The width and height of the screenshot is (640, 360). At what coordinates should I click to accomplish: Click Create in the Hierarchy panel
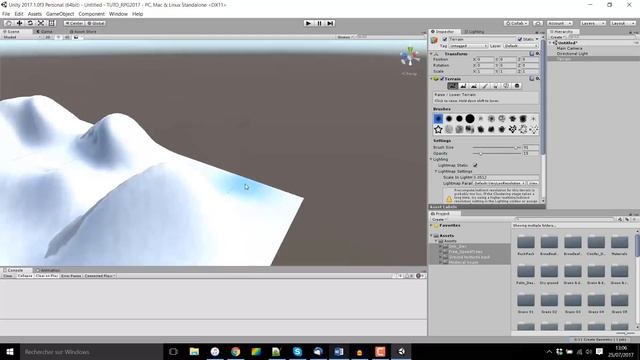557,37
